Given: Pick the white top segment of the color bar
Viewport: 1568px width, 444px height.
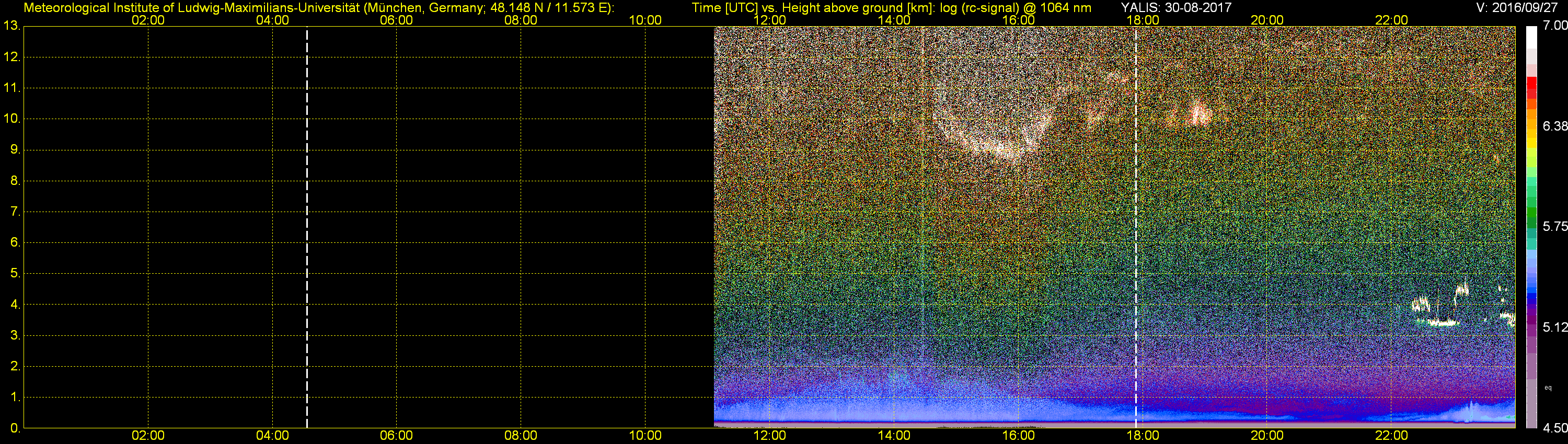Looking at the screenshot, I should (x=1531, y=38).
